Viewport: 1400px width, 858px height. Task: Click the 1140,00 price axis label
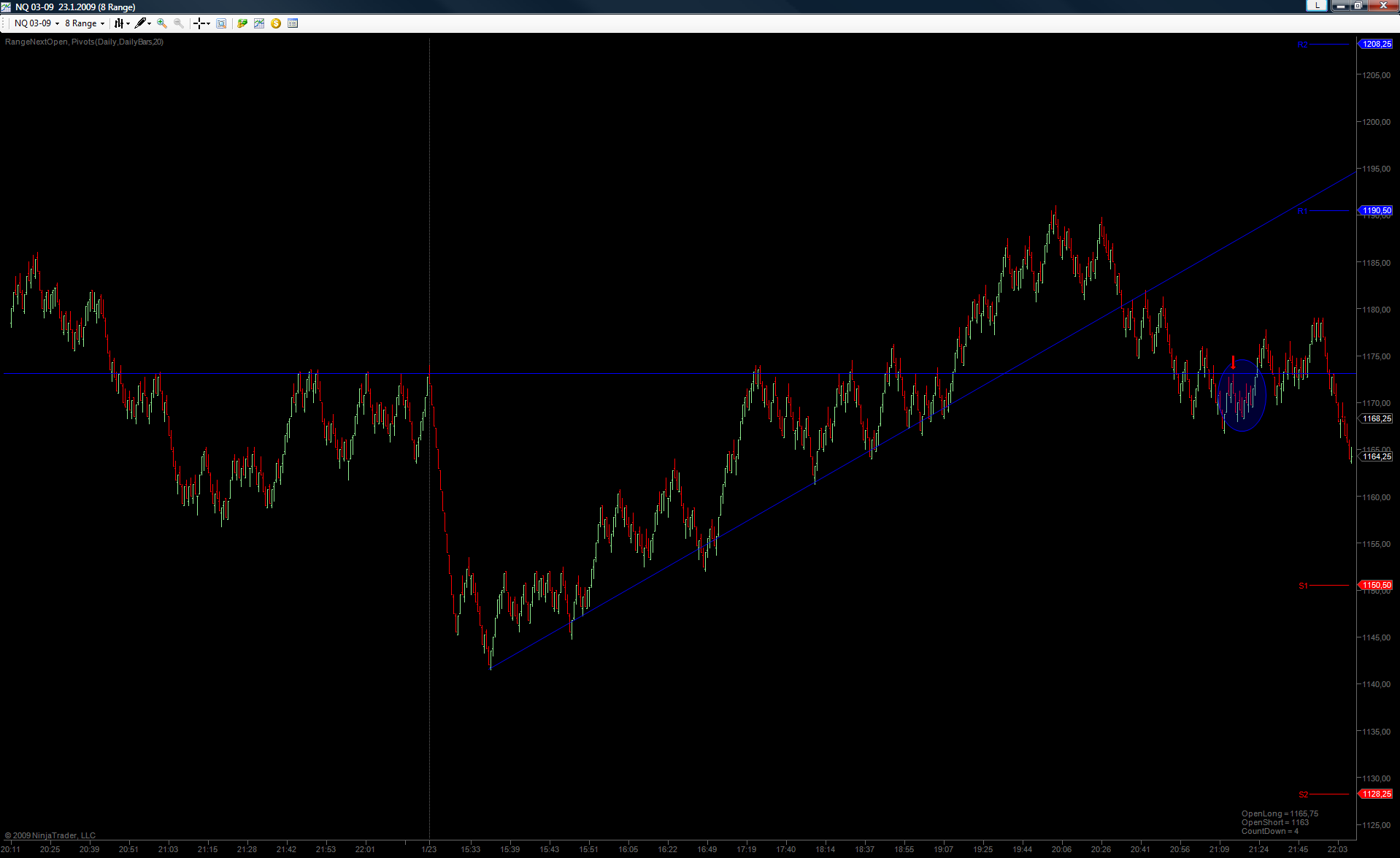[x=1376, y=684]
